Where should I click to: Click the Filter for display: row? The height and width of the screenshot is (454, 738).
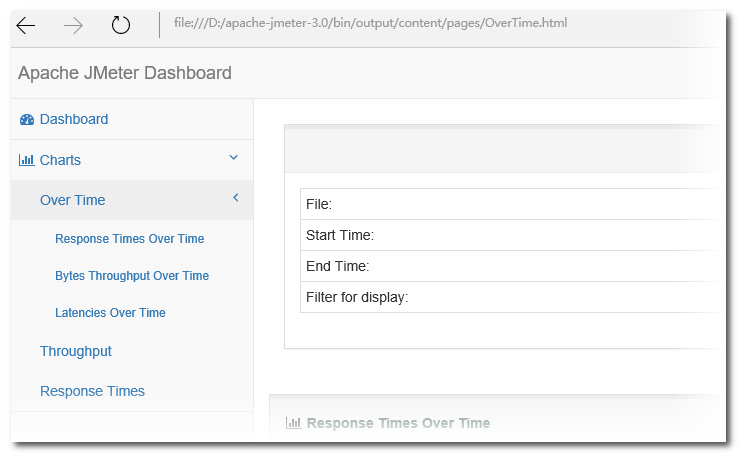coord(511,297)
